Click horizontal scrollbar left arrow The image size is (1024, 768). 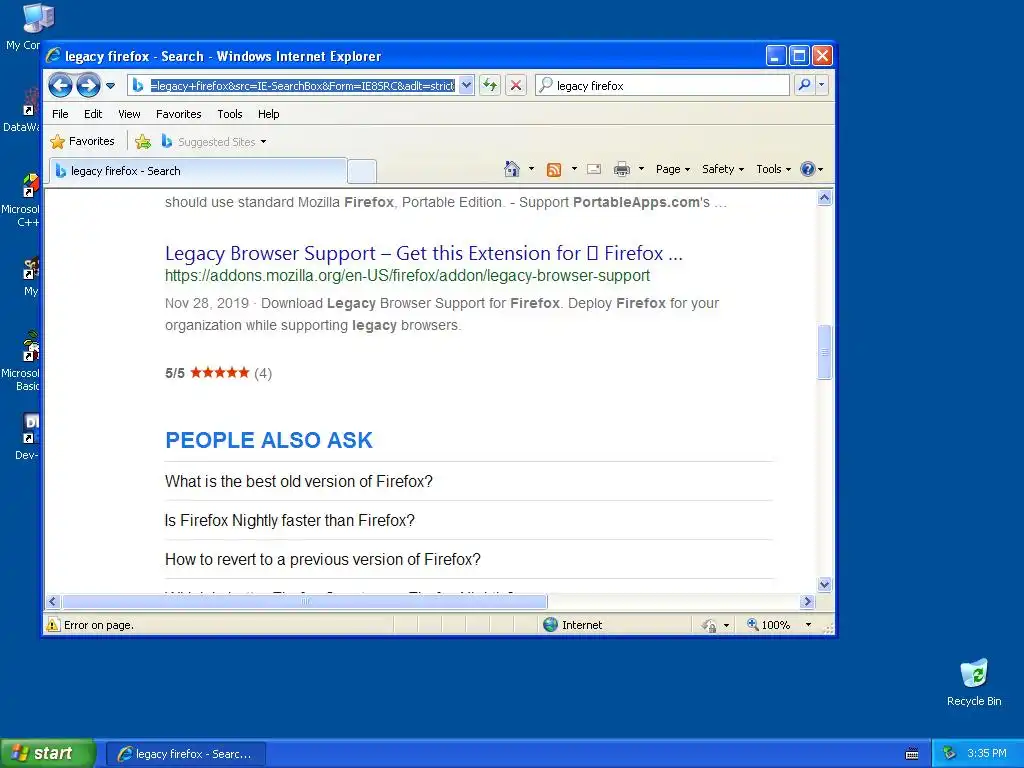53,601
